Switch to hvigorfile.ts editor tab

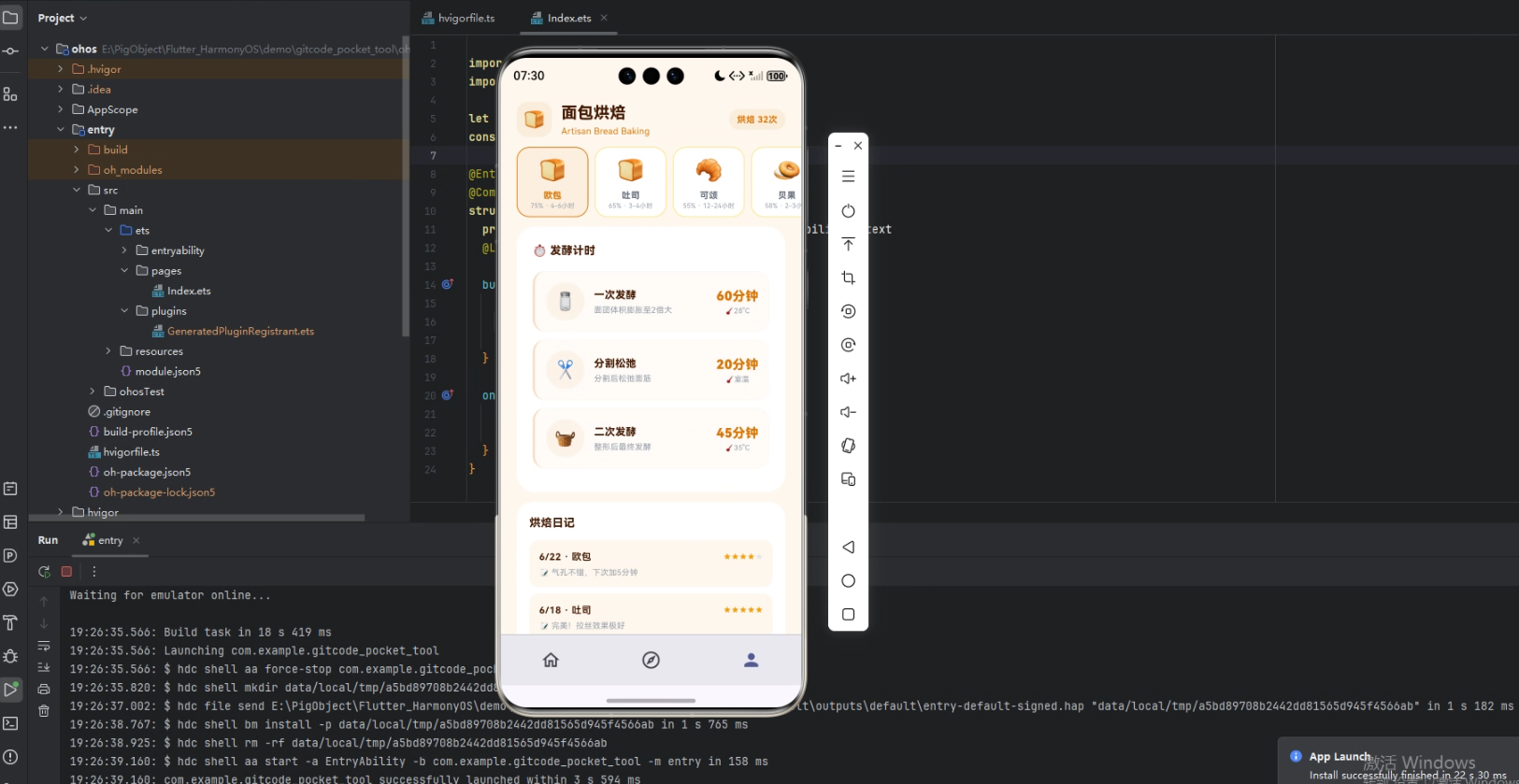pos(458,18)
